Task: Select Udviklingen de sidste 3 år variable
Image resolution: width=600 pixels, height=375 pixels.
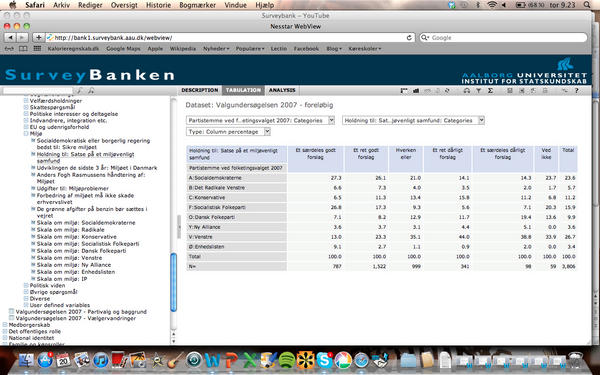Action: pyautogui.click(x=97, y=168)
